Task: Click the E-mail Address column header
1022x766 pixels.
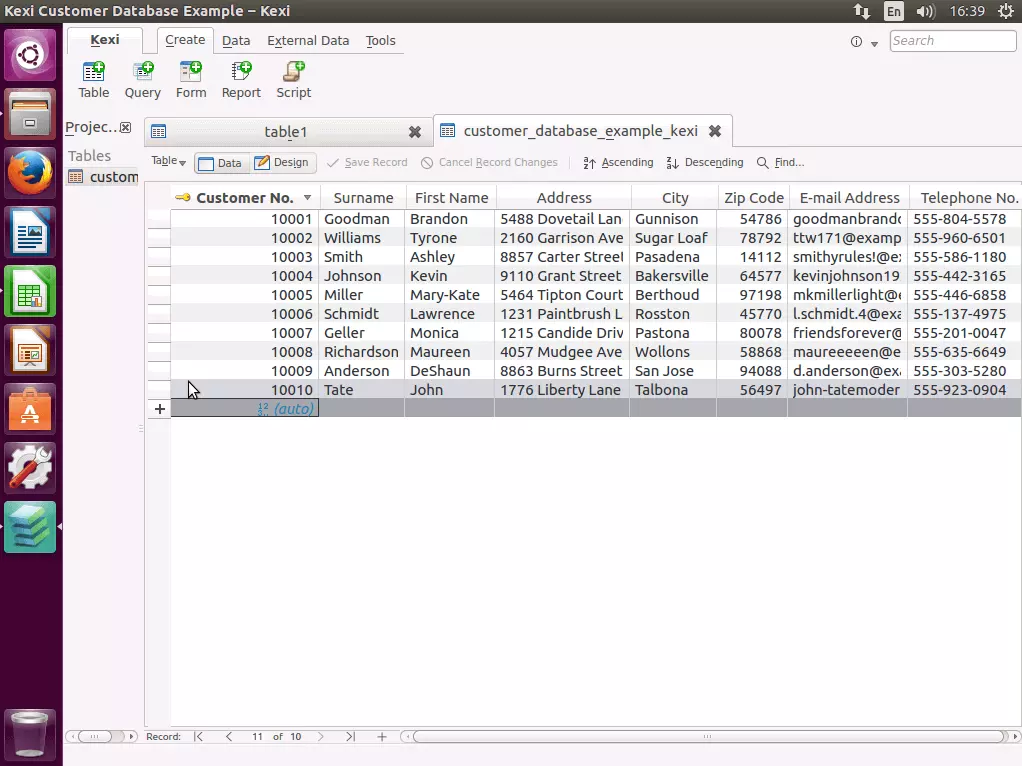Action: click(x=849, y=198)
